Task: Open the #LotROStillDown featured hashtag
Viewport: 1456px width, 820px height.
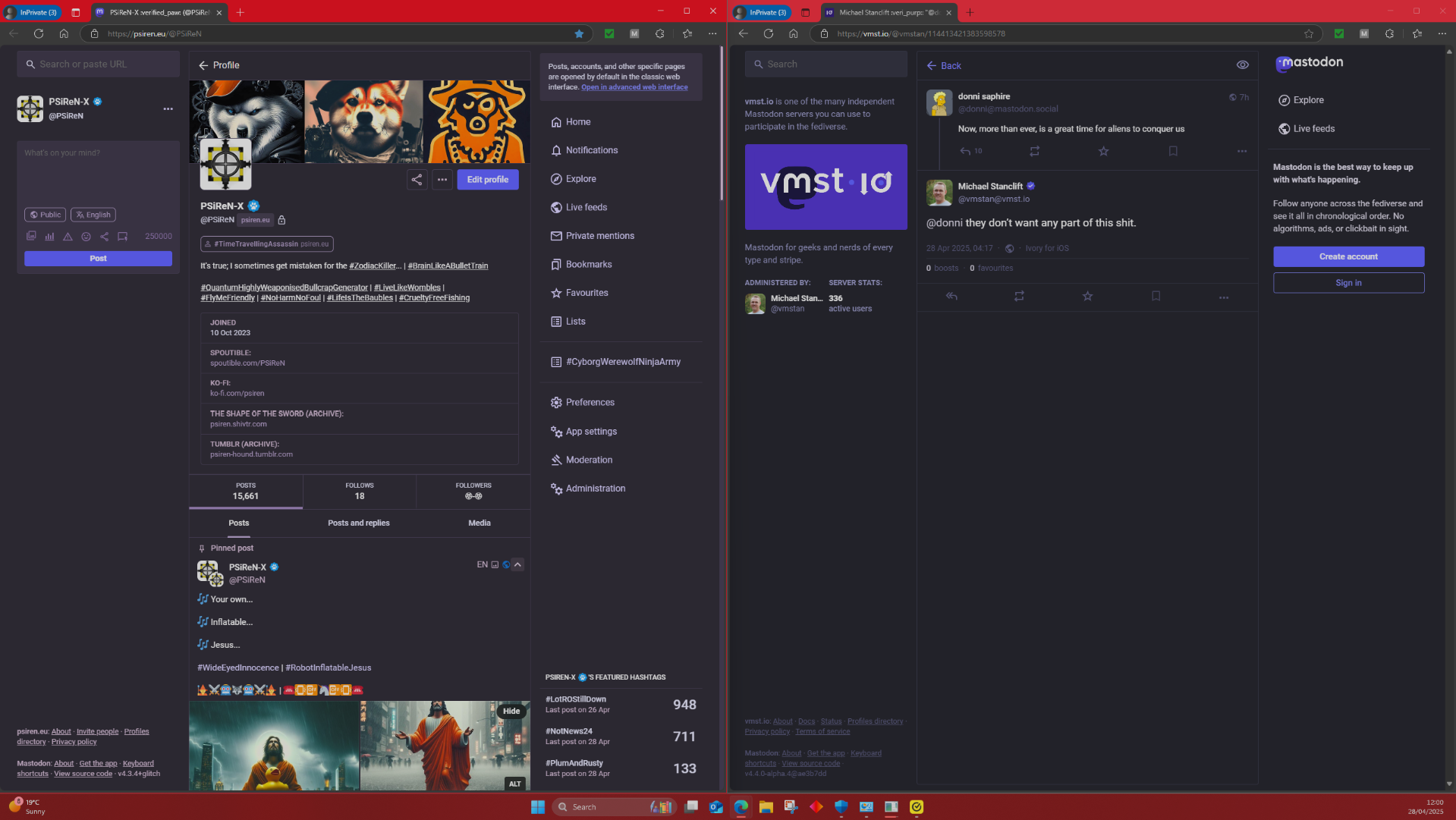Action: (576, 699)
